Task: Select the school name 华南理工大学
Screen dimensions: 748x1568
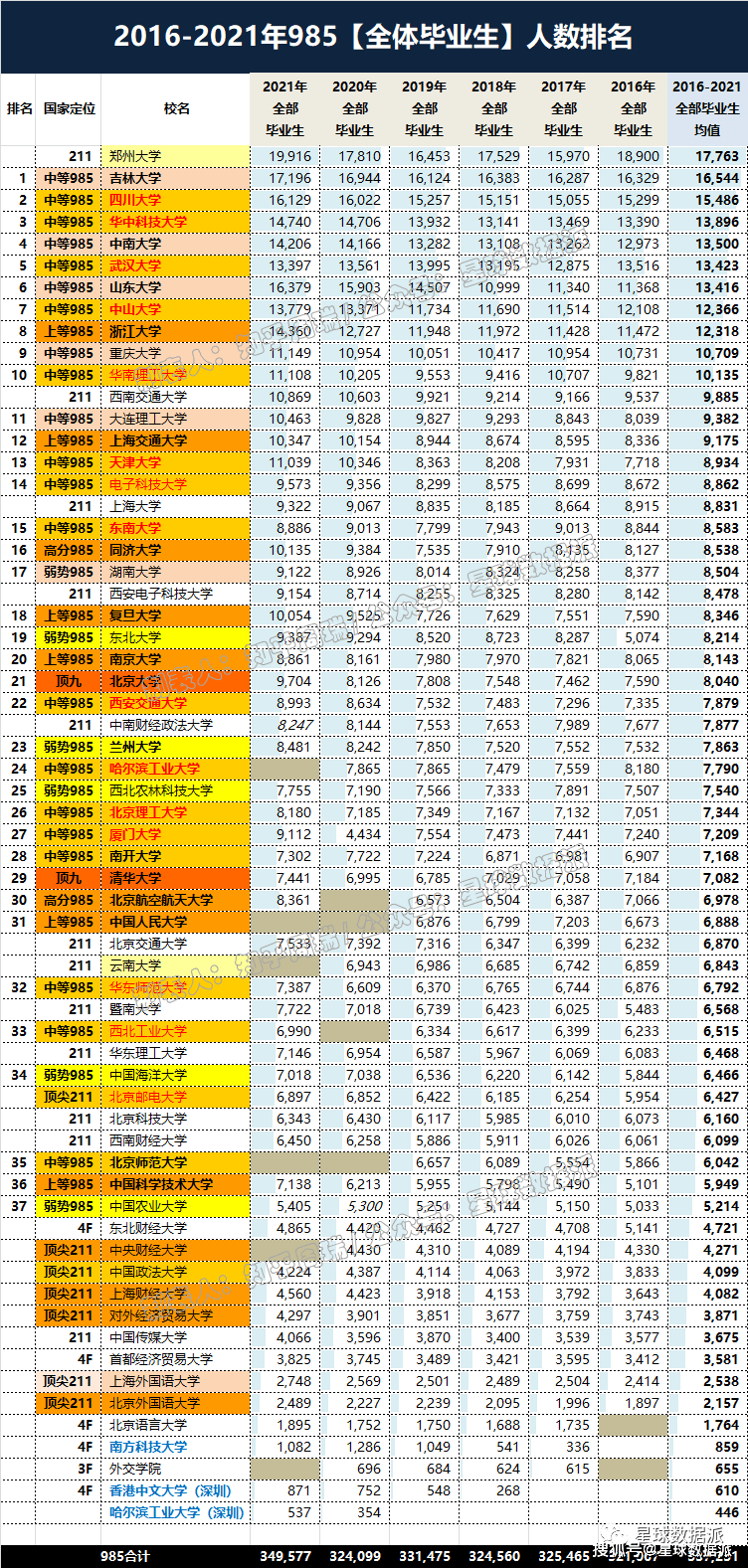Action: tap(148, 375)
